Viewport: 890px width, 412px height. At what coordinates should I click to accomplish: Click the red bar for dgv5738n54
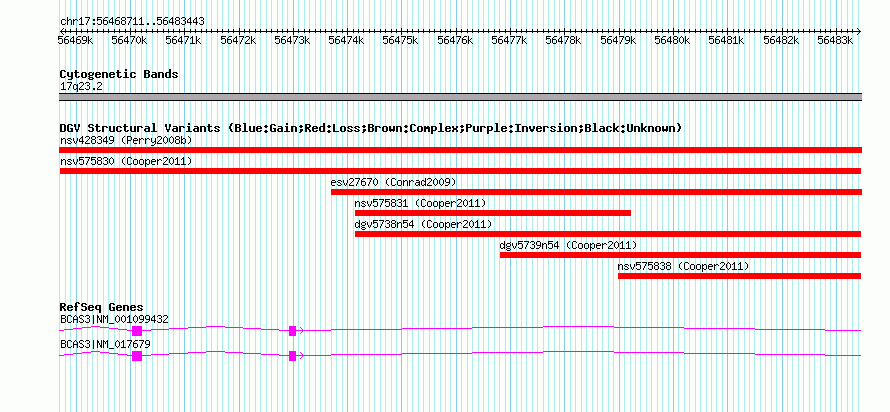tap(608, 234)
